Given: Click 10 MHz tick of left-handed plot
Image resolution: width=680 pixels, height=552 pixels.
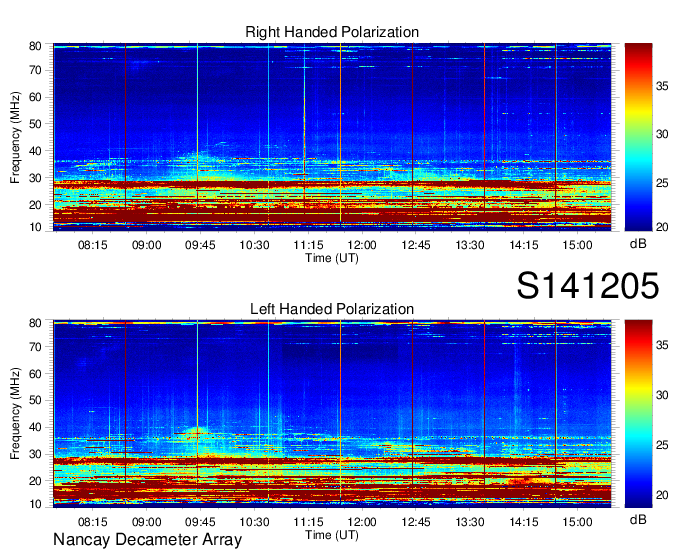Looking at the screenshot, I should [x=35, y=504].
